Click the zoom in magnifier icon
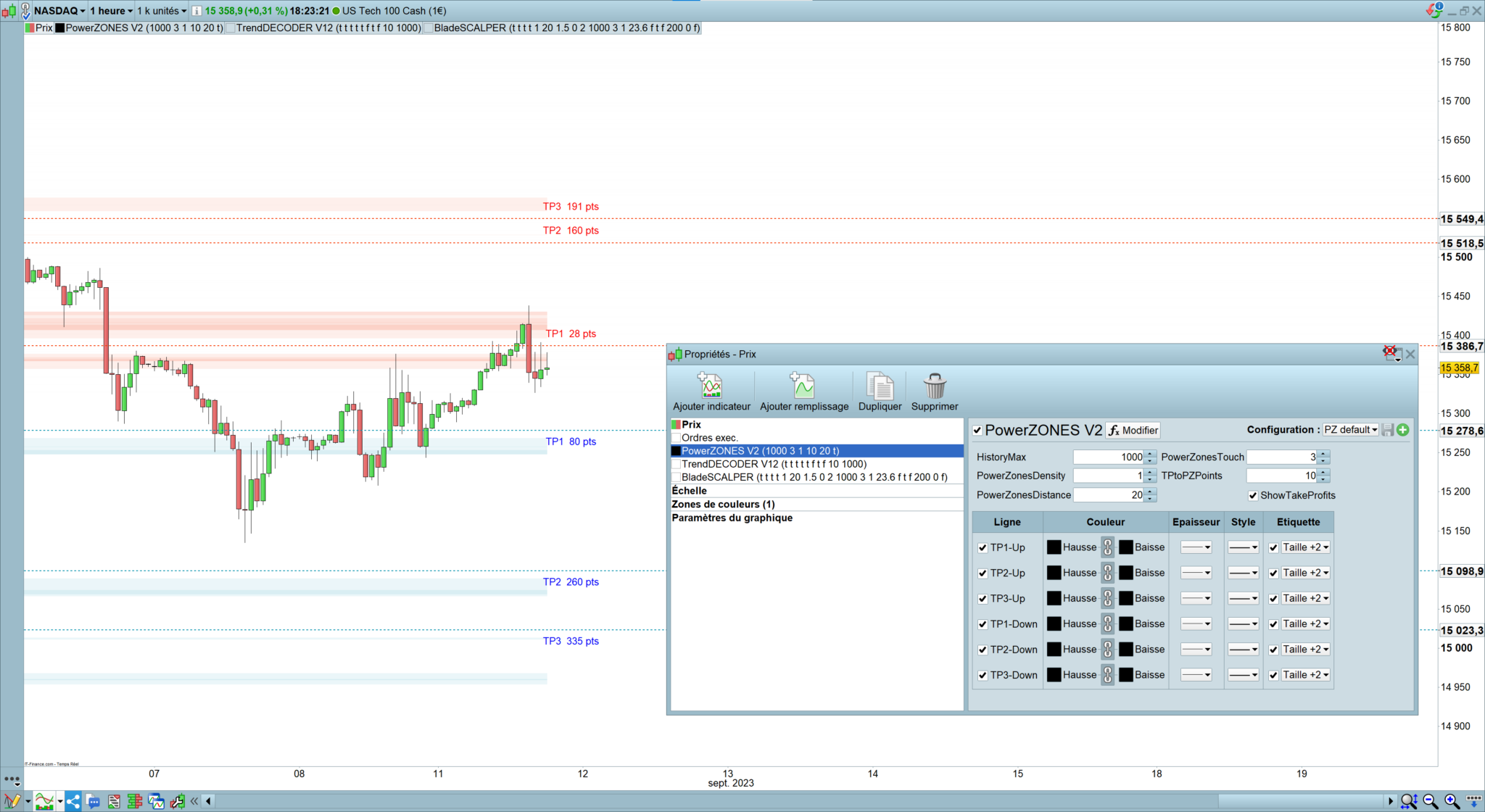 (1452, 801)
